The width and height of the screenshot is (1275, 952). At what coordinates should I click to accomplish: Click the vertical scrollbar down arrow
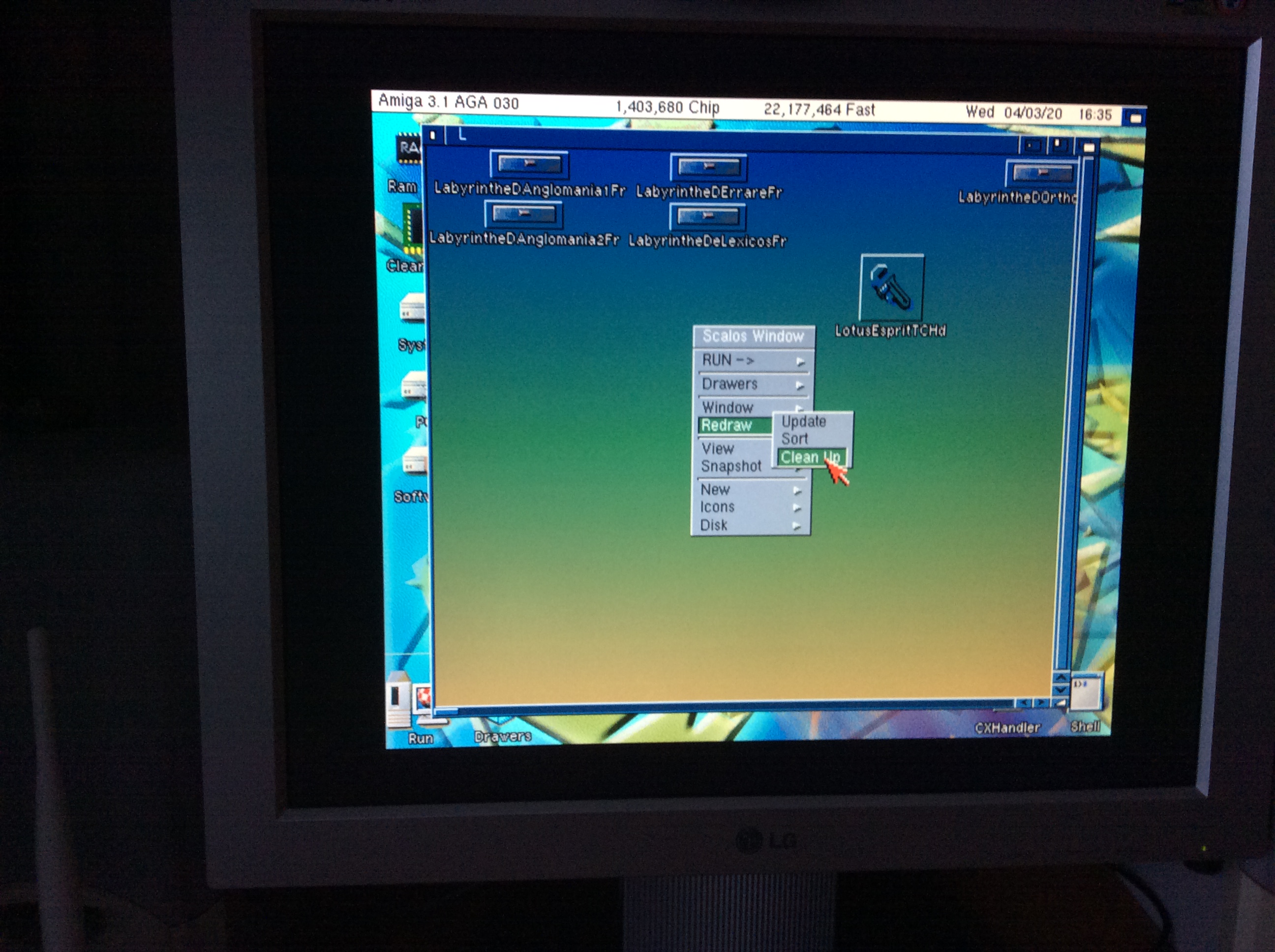point(1061,690)
